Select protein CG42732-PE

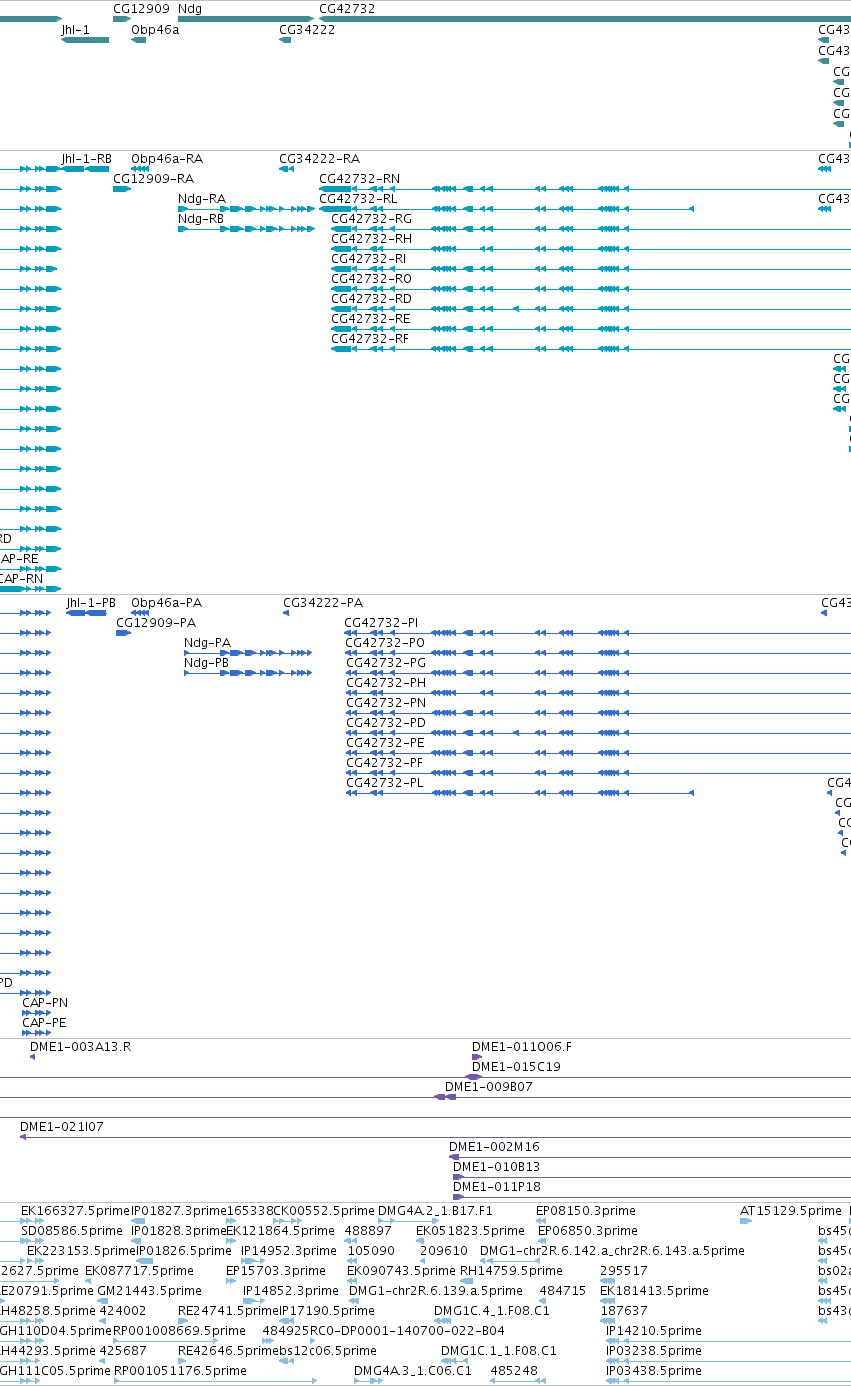385,742
